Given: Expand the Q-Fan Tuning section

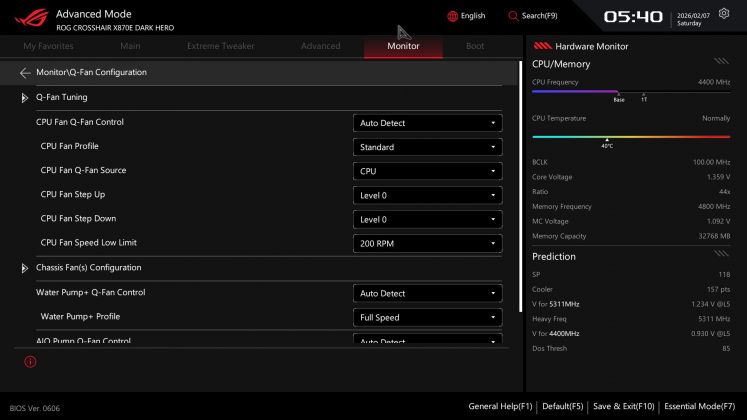Looking at the screenshot, I should pyautogui.click(x=25, y=98).
